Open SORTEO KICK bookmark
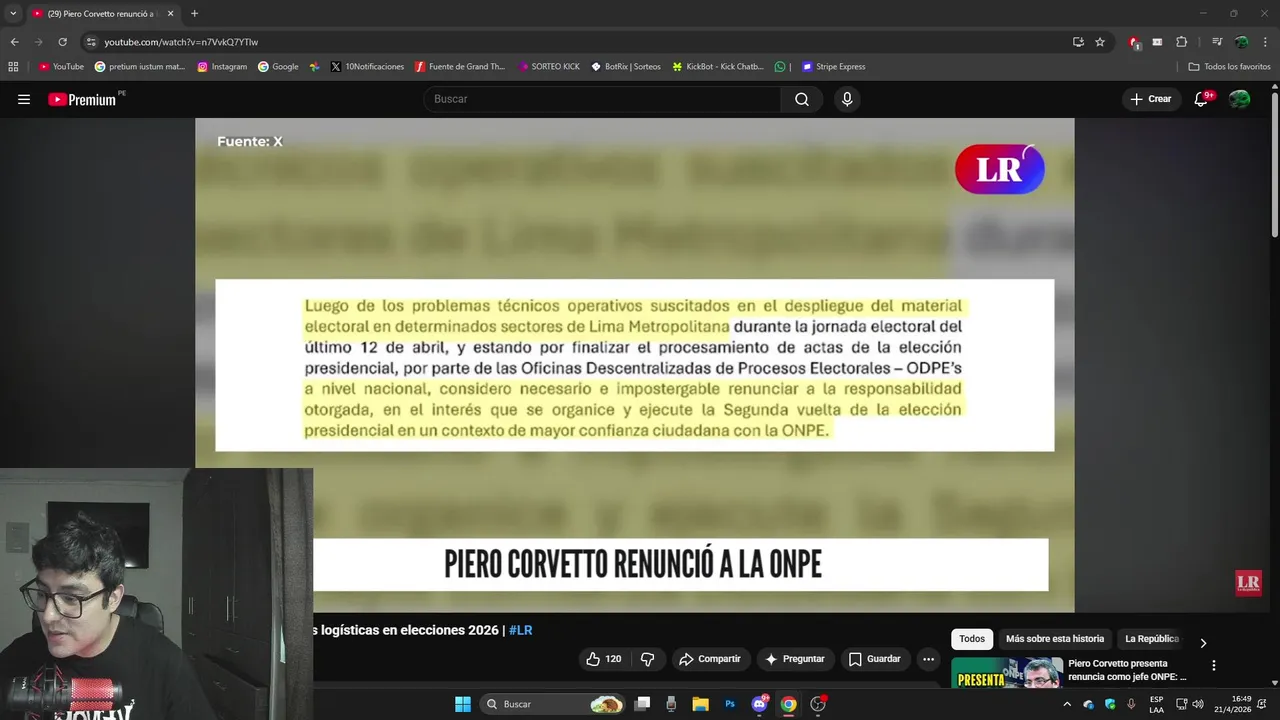The width and height of the screenshot is (1280, 720). [x=549, y=67]
